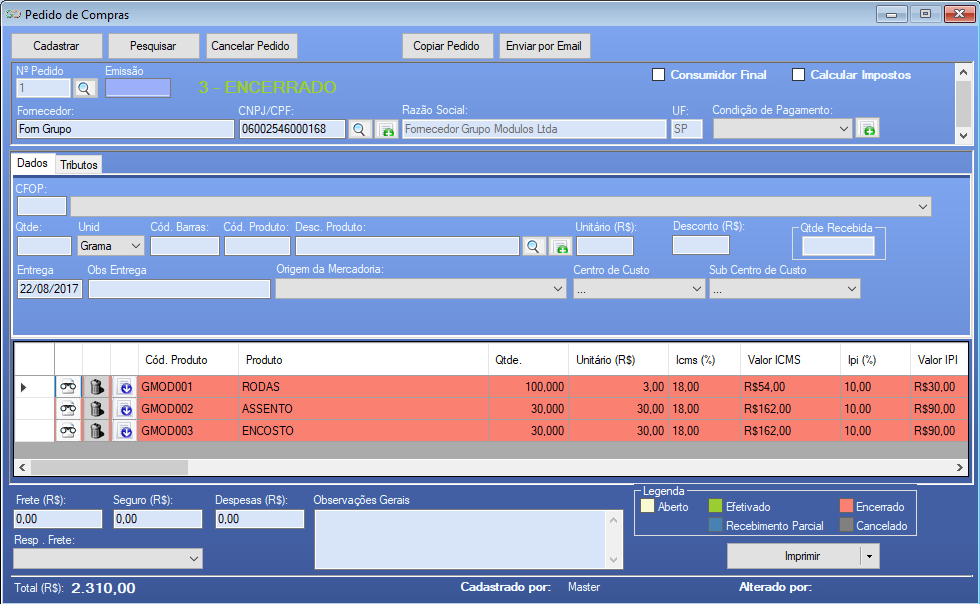
Task: Click the blue Recebimento Parcial legend swatch
Action: coord(716,525)
